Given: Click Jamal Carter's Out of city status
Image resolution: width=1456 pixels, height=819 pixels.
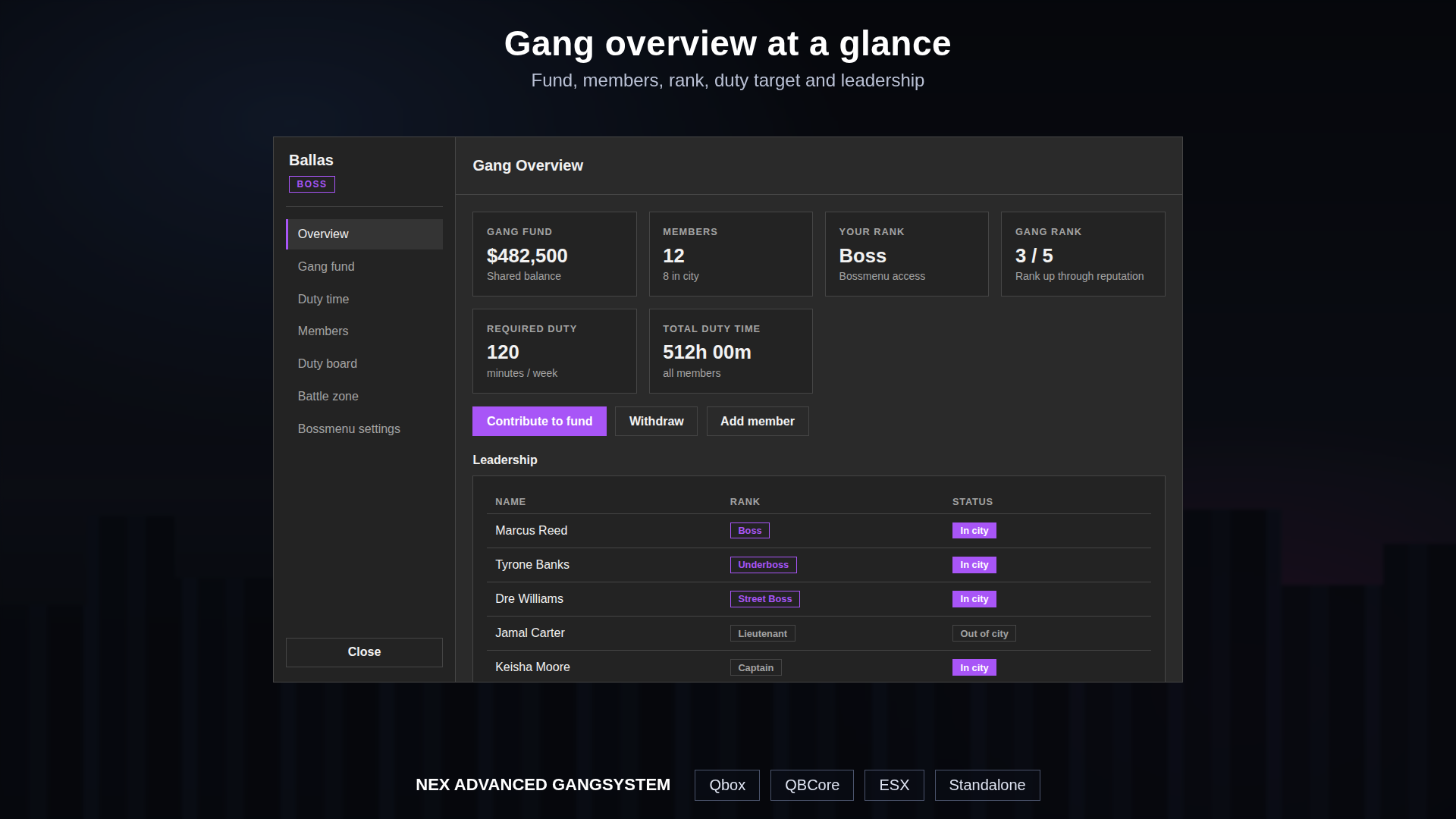Looking at the screenshot, I should coord(984,634).
